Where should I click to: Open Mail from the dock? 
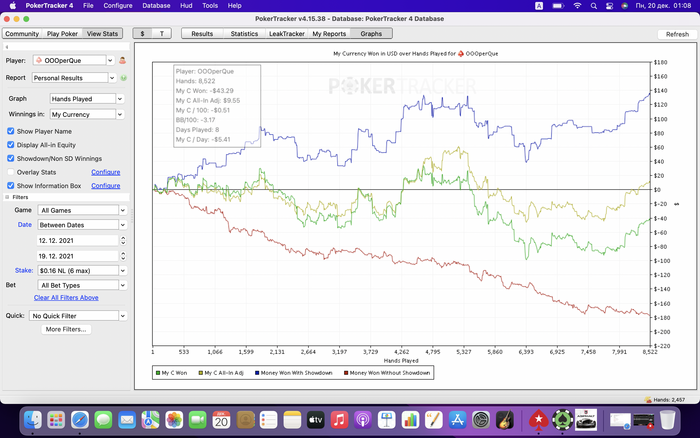click(x=127, y=420)
